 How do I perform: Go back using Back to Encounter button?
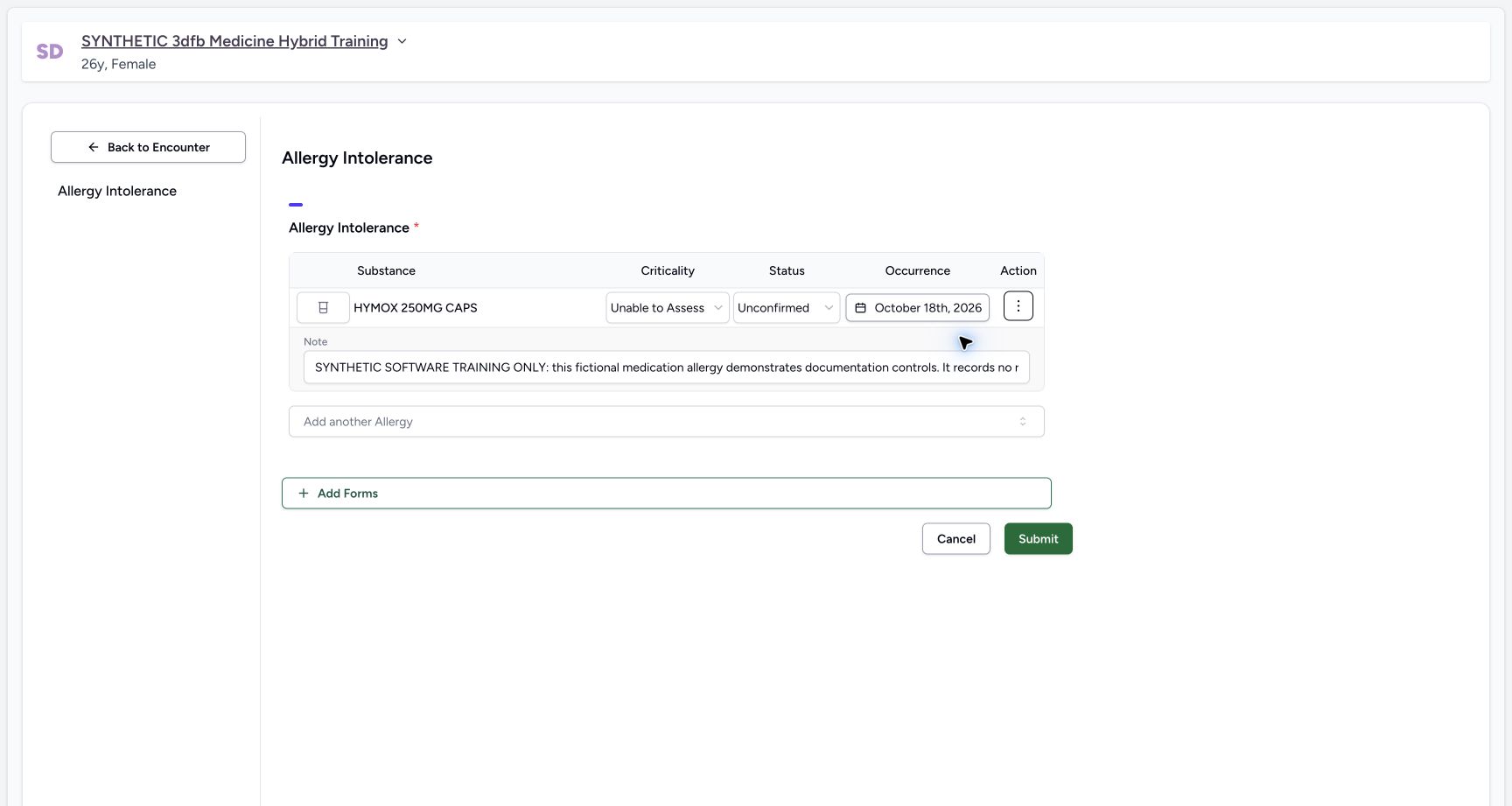click(148, 147)
